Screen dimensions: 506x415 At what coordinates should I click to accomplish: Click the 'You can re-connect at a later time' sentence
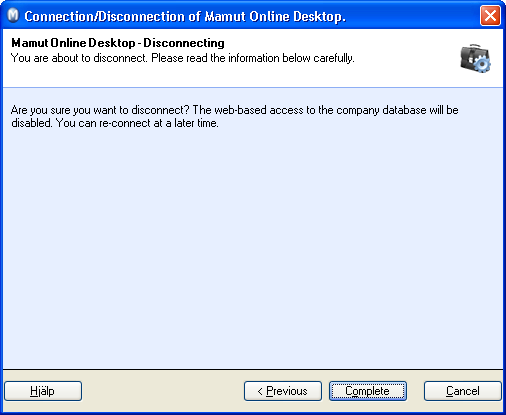point(137,123)
